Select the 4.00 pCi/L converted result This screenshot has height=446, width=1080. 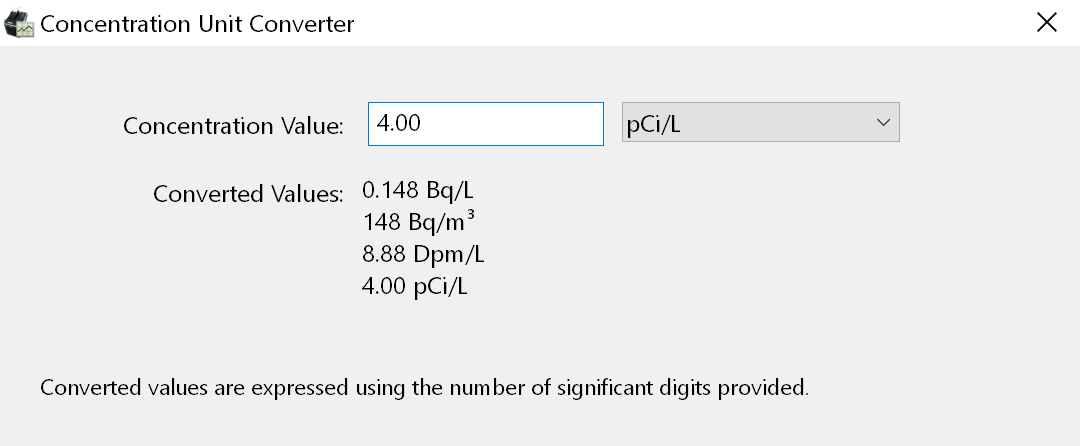(415, 287)
